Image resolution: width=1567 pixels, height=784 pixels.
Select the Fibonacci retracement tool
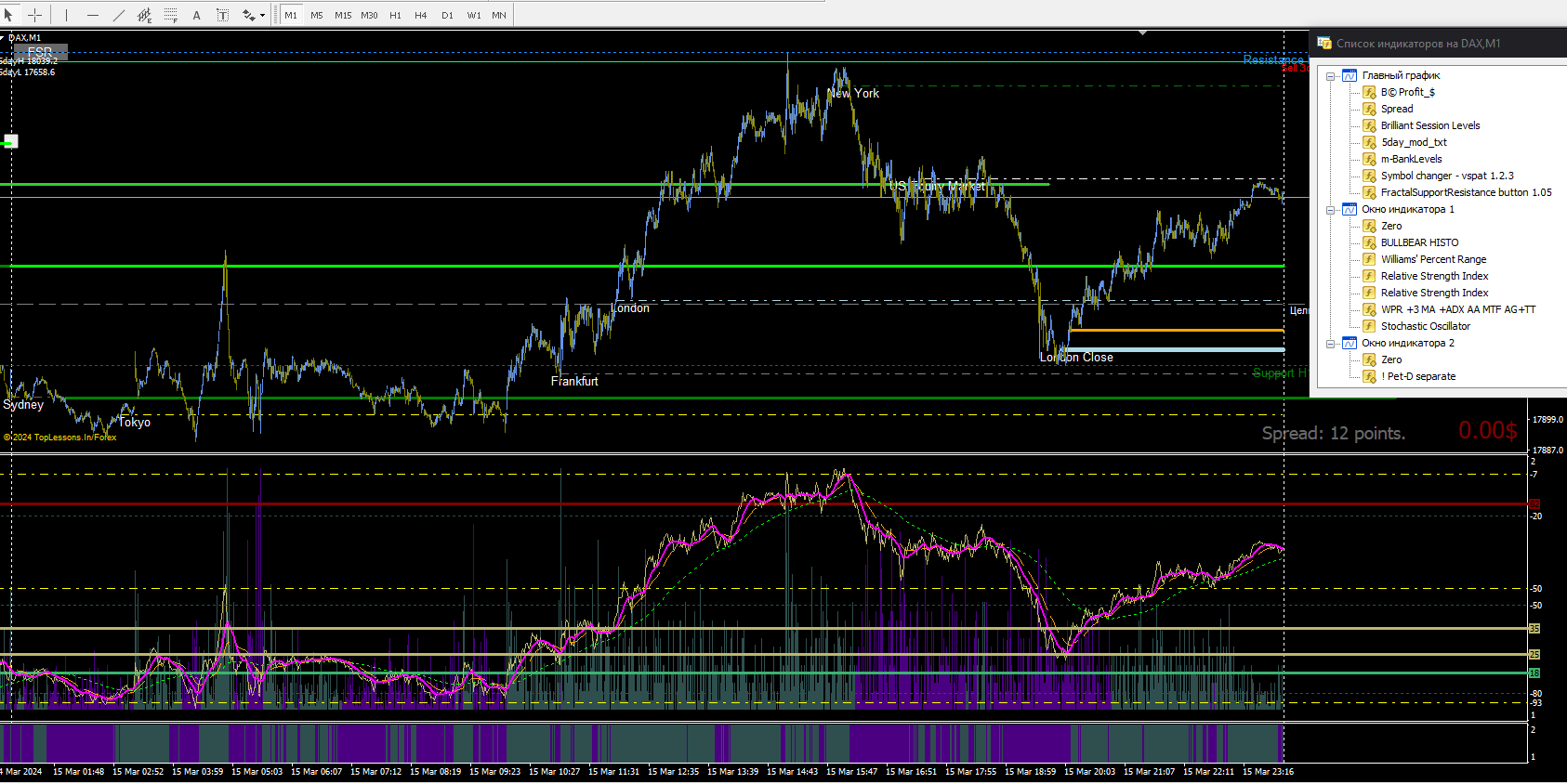click(170, 15)
